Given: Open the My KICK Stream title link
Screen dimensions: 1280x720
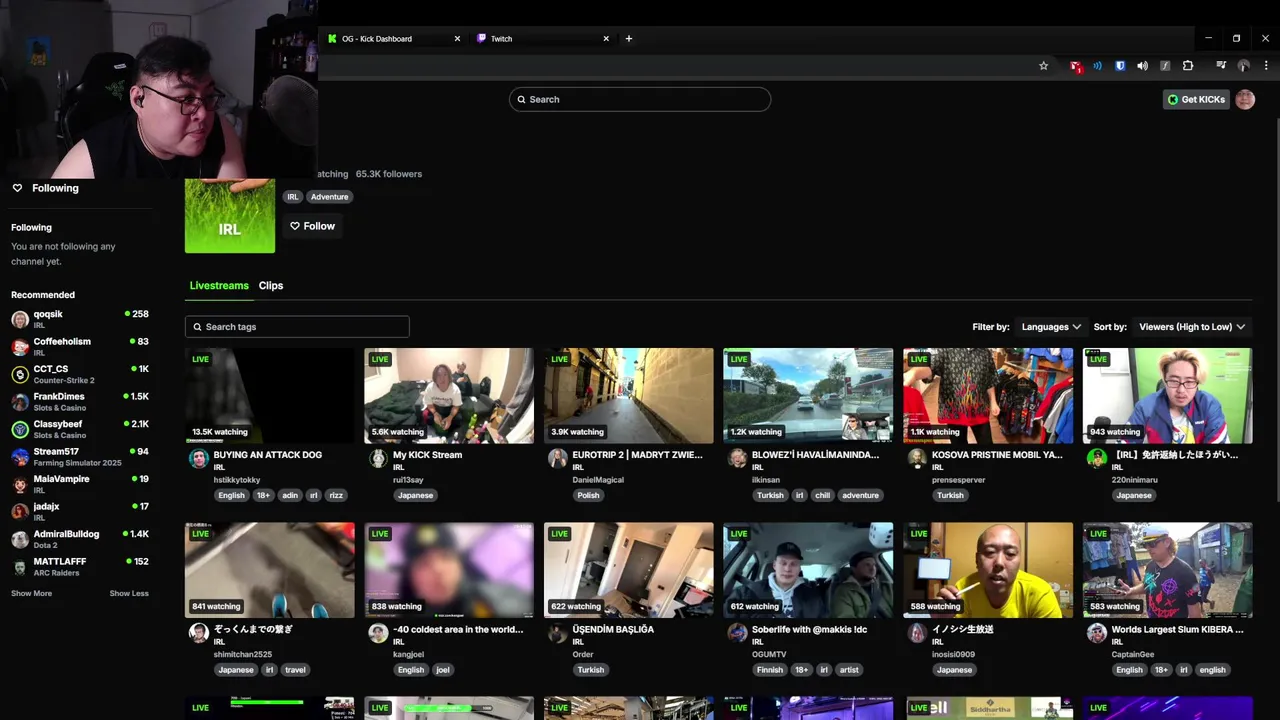Looking at the screenshot, I should coord(428,455).
